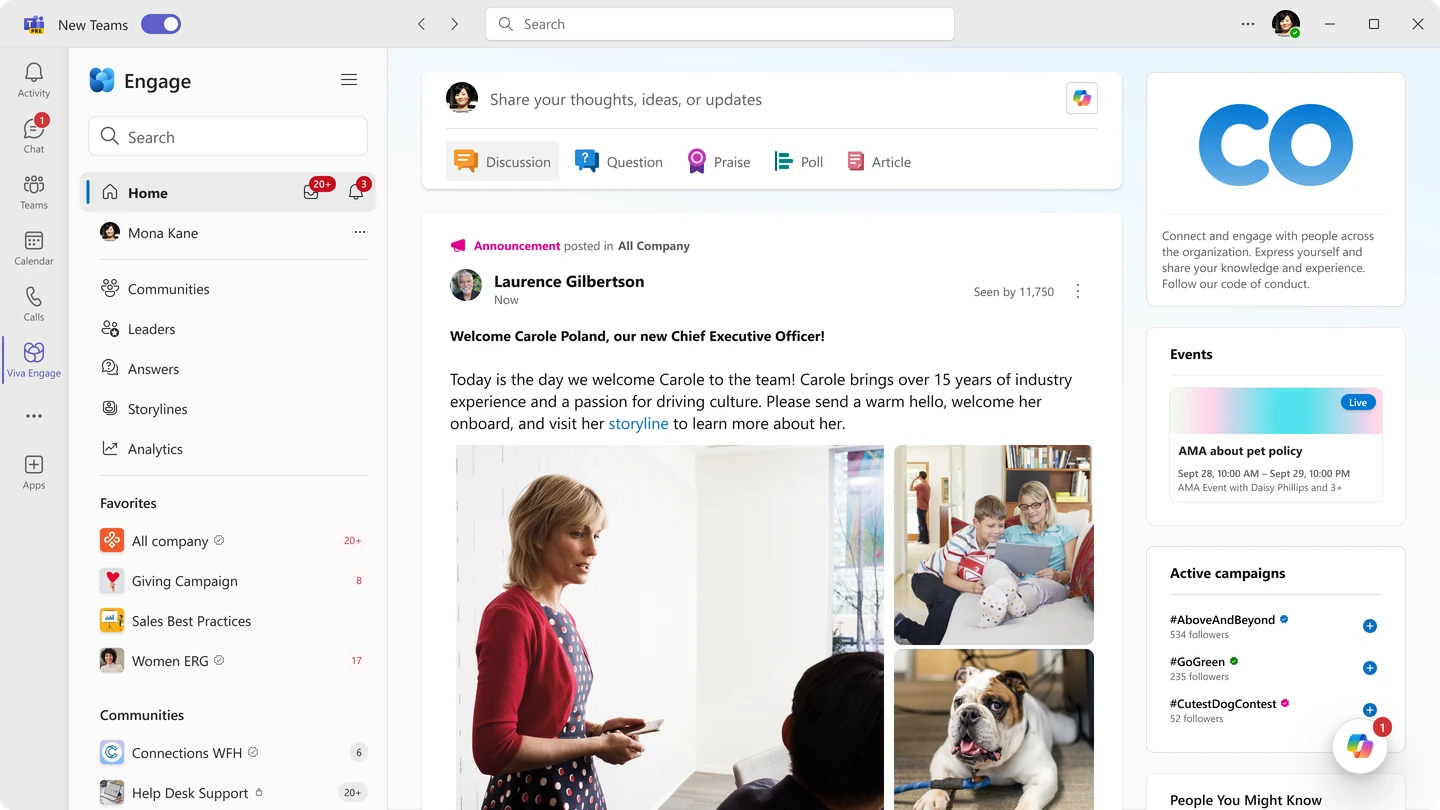Collapse Engage navigation with hamburger icon
Screen dimensions: 1440x810
[349, 80]
